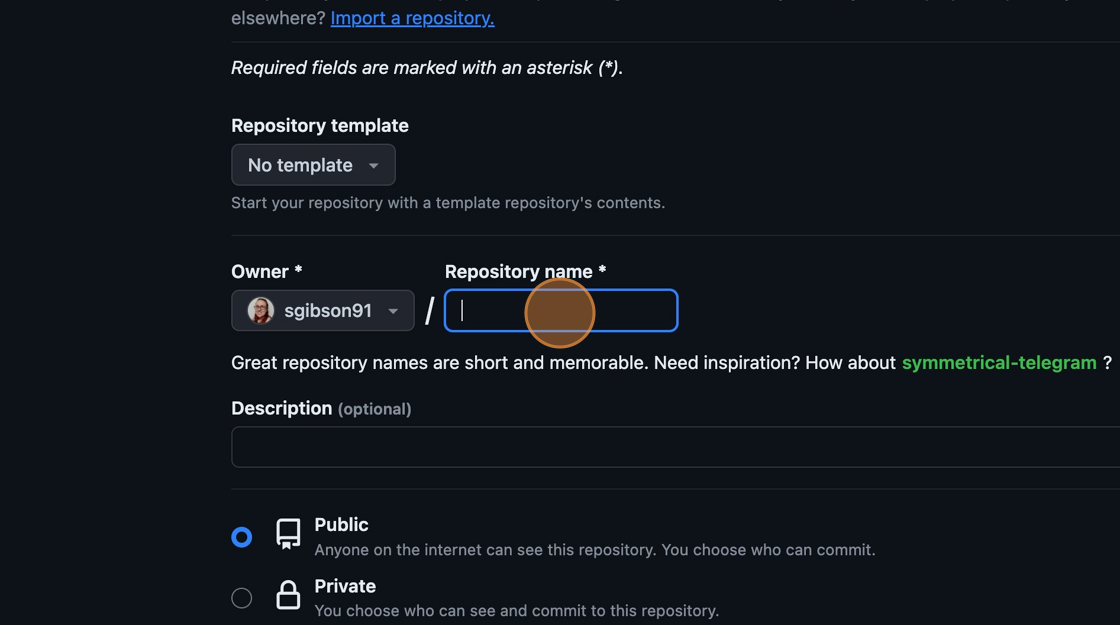The image size is (1120, 625).
Task: Use the suggested name symmetrical-telegram
Action: [x=998, y=362]
